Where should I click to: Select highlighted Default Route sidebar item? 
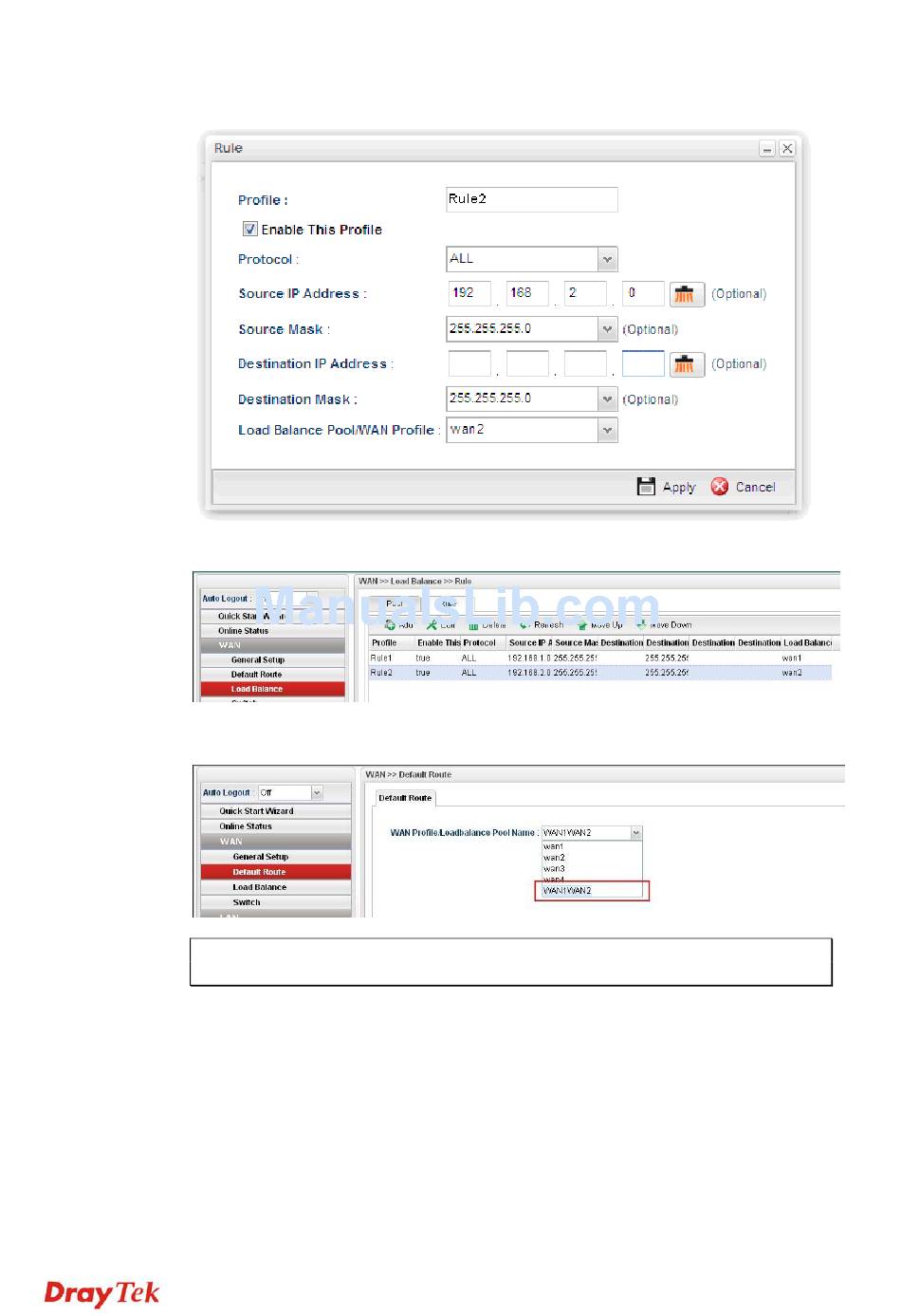(x=276, y=872)
